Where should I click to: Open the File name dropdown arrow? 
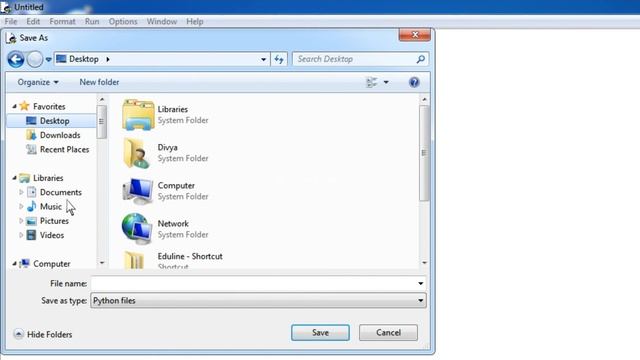coord(420,283)
